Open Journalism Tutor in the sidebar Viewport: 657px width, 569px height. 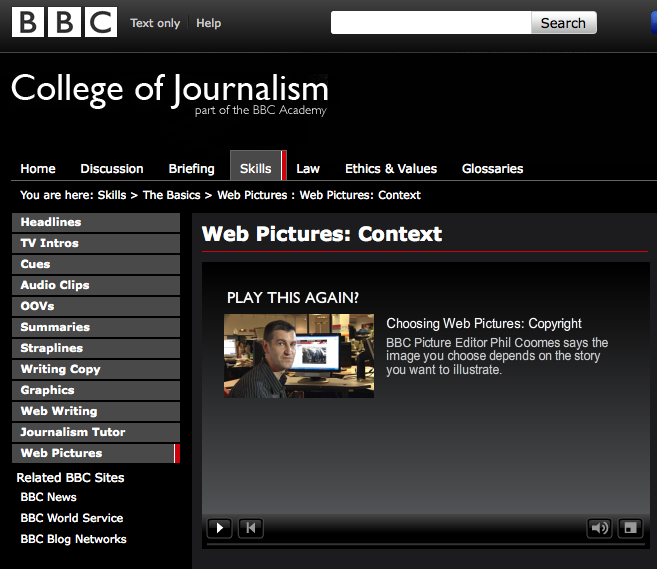pos(96,432)
